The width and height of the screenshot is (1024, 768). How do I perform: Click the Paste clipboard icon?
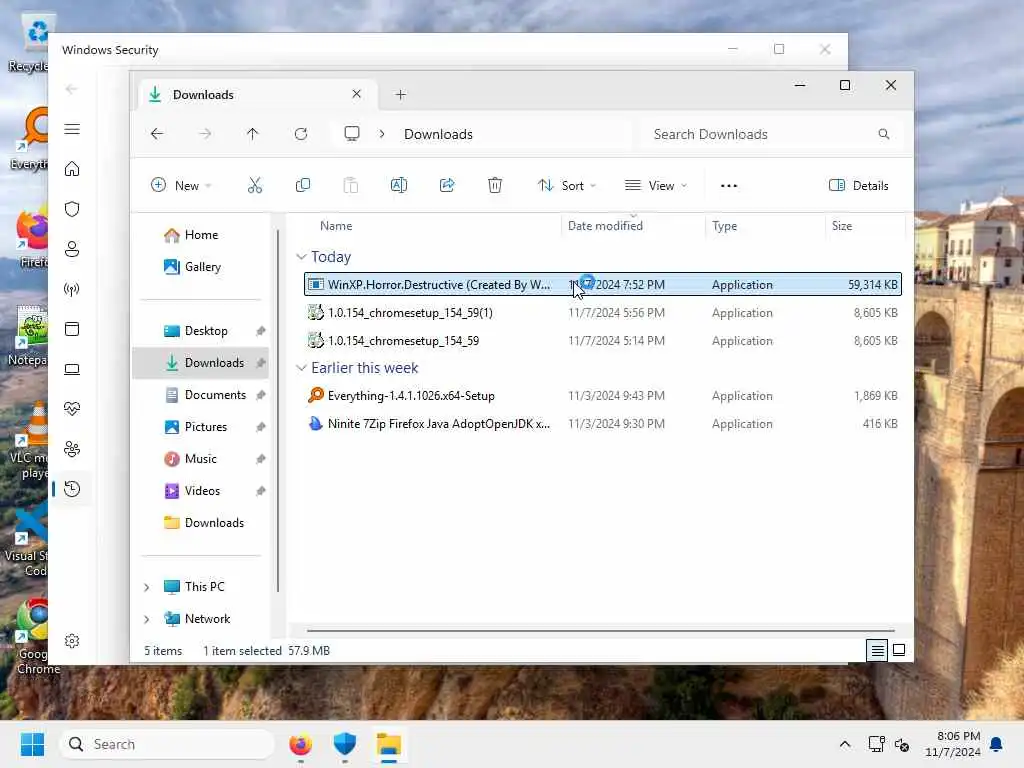pos(351,185)
